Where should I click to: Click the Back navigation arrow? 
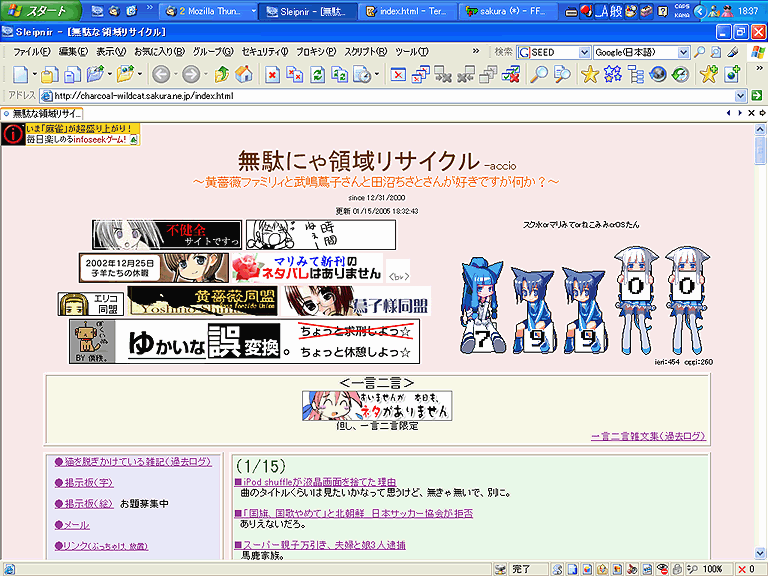tap(160, 74)
